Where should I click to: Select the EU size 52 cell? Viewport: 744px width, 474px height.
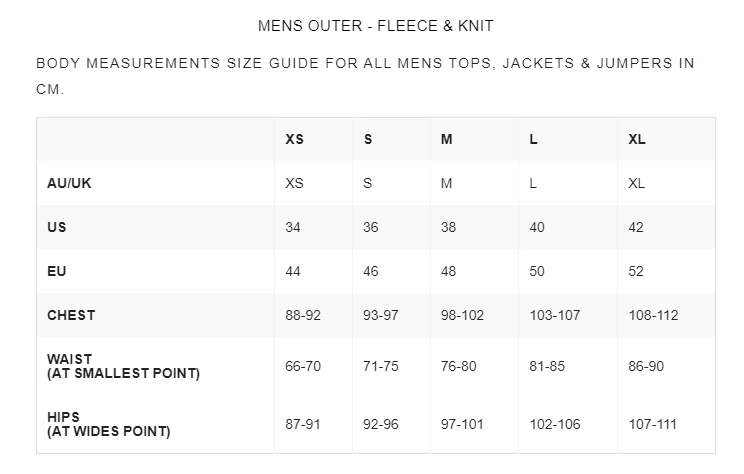click(x=636, y=272)
